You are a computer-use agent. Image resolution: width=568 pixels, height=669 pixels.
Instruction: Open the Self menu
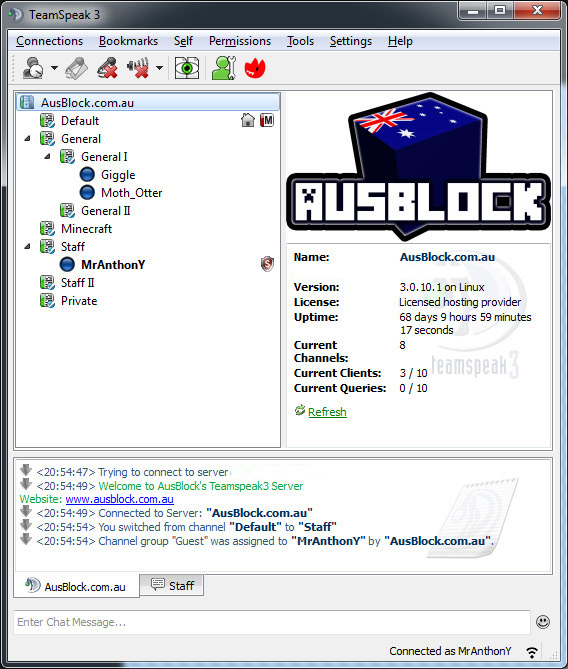[183, 41]
